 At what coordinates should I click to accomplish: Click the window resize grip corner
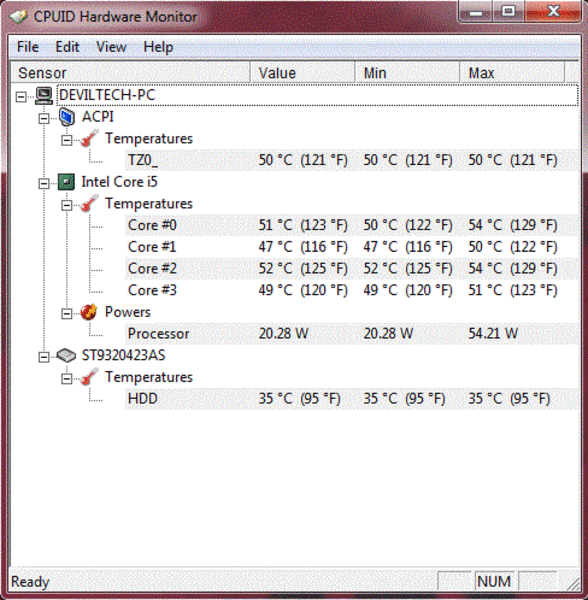pos(573,584)
